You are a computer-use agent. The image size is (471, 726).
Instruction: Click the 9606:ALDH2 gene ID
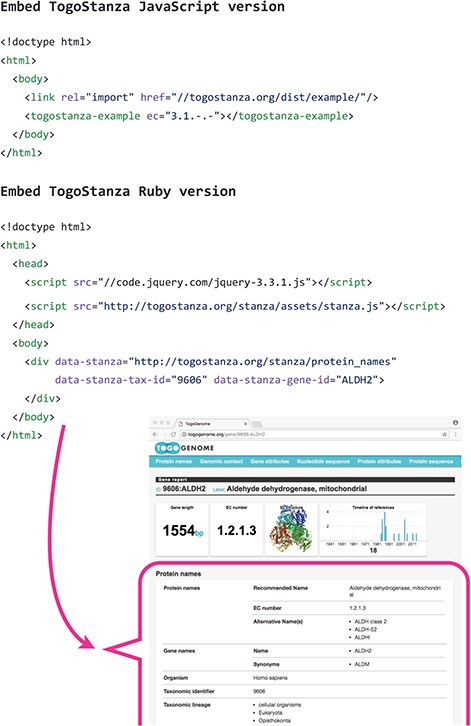[x=184, y=488]
